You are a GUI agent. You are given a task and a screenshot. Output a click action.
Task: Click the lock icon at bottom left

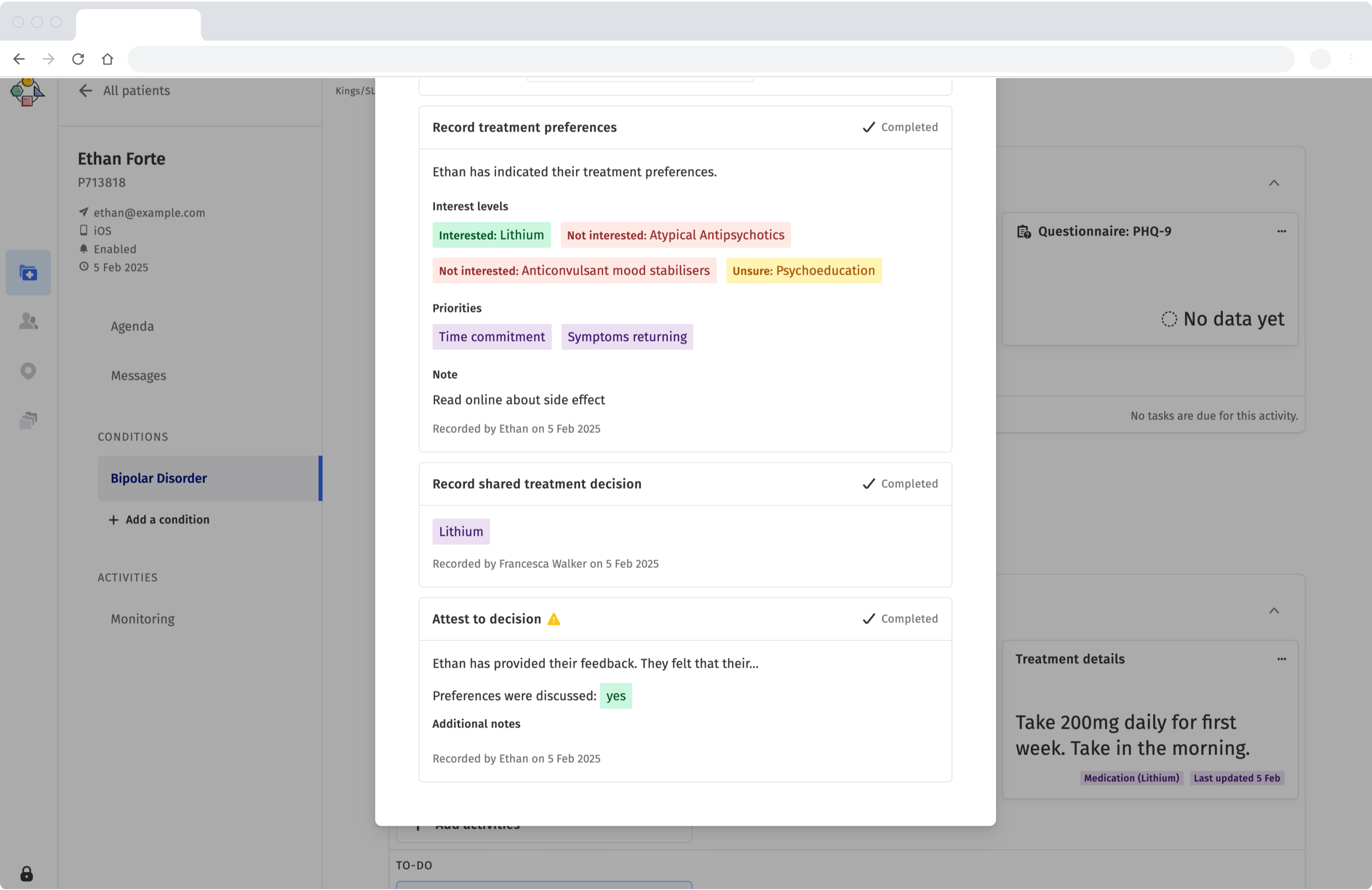(27, 874)
